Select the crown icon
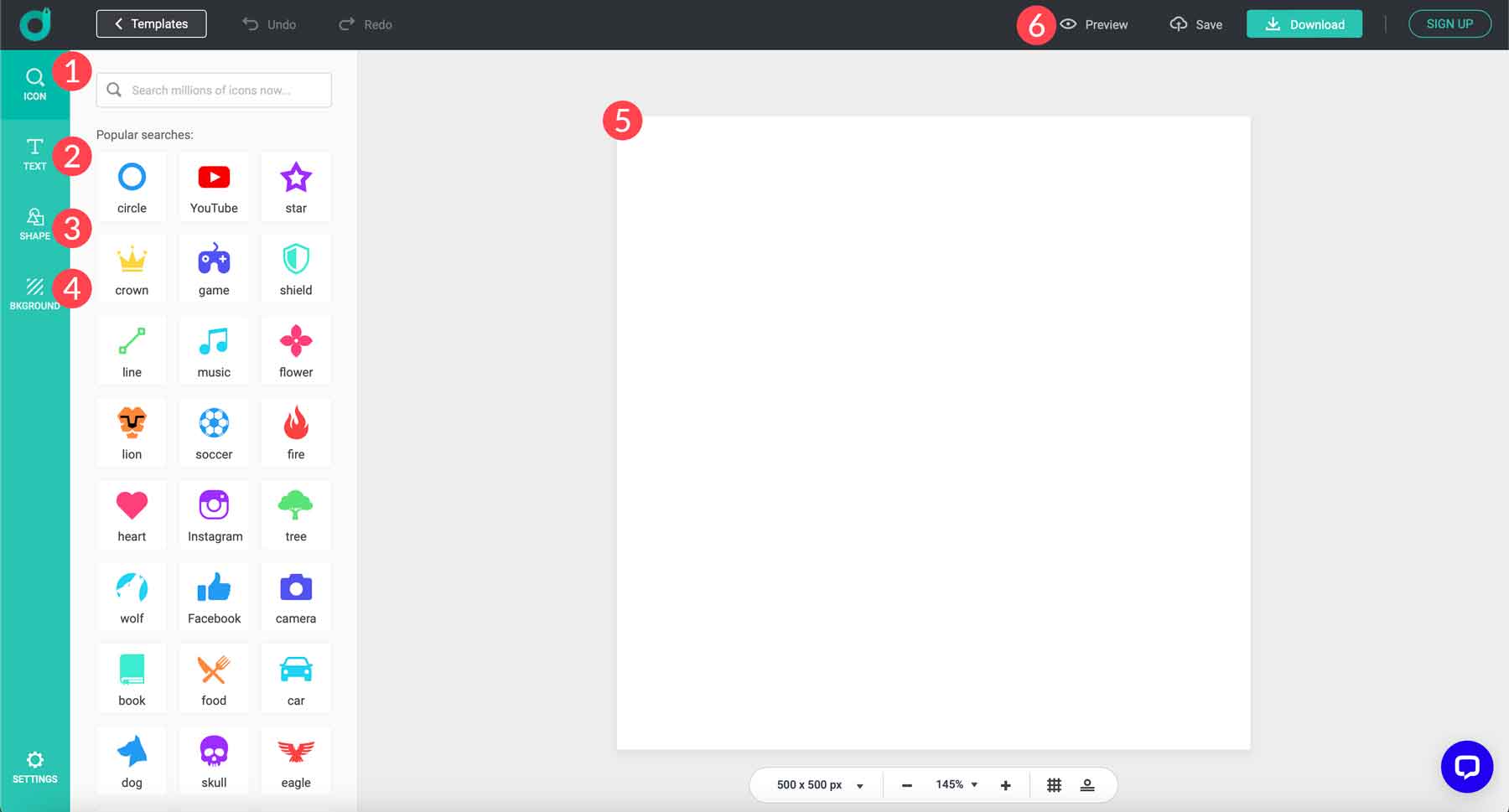This screenshot has width=1509, height=812. [x=131, y=266]
